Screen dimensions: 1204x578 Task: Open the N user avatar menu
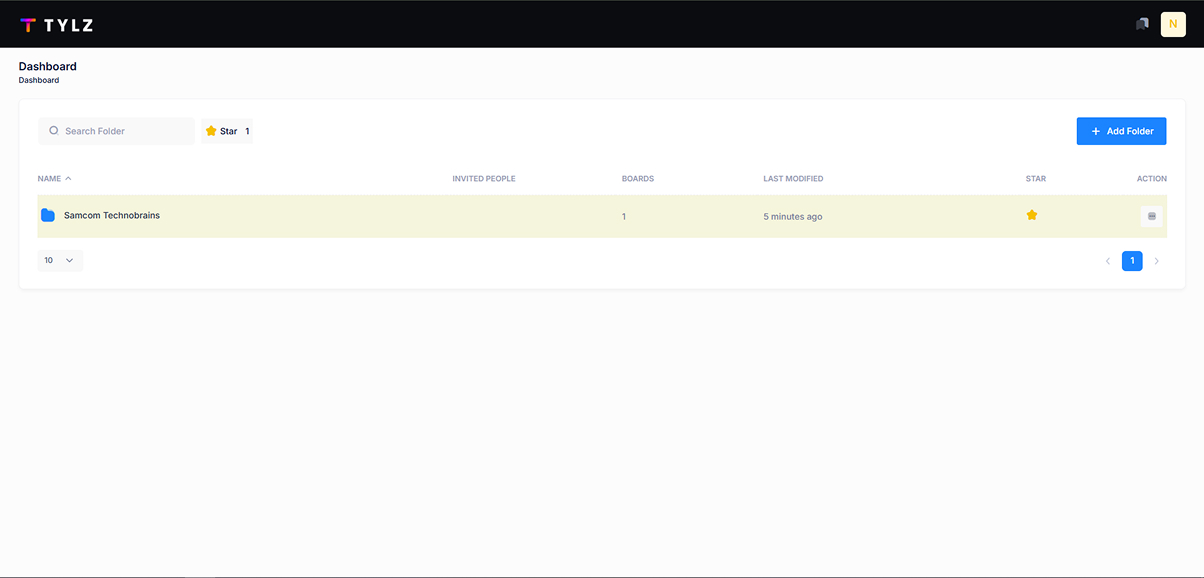click(1173, 24)
